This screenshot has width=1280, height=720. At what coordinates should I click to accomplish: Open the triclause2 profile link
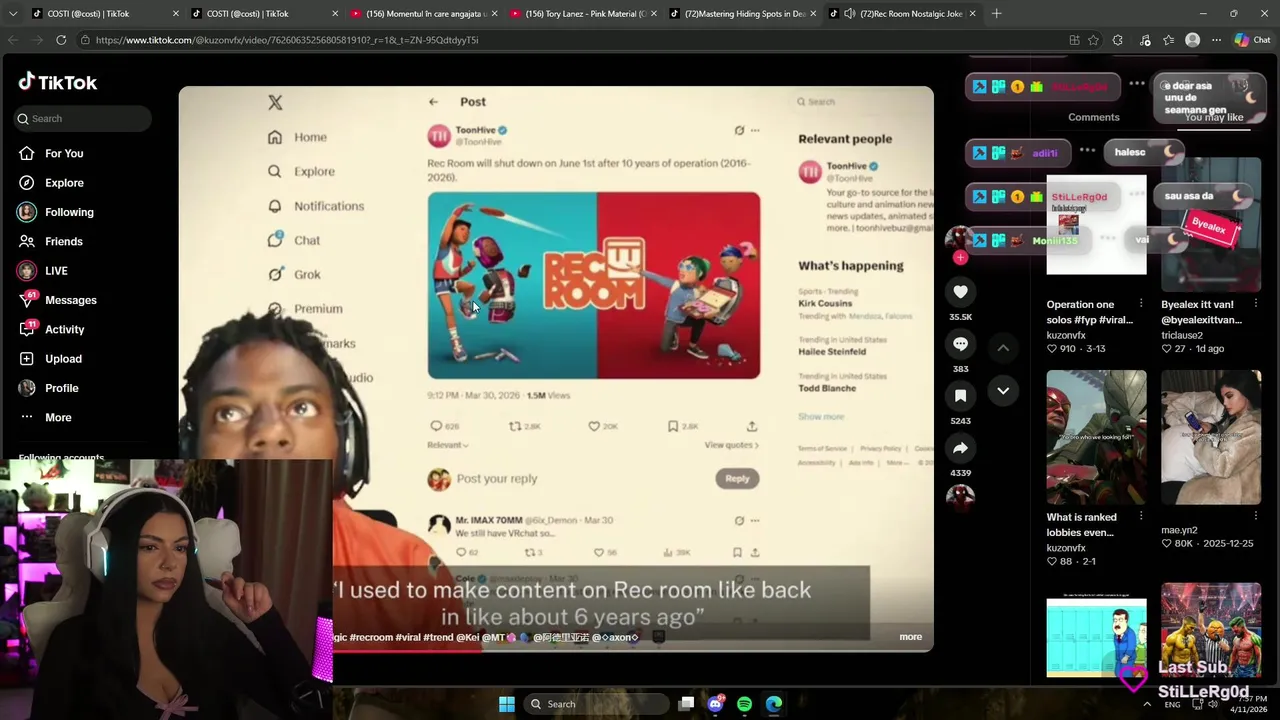click(x=1182, y=335)
